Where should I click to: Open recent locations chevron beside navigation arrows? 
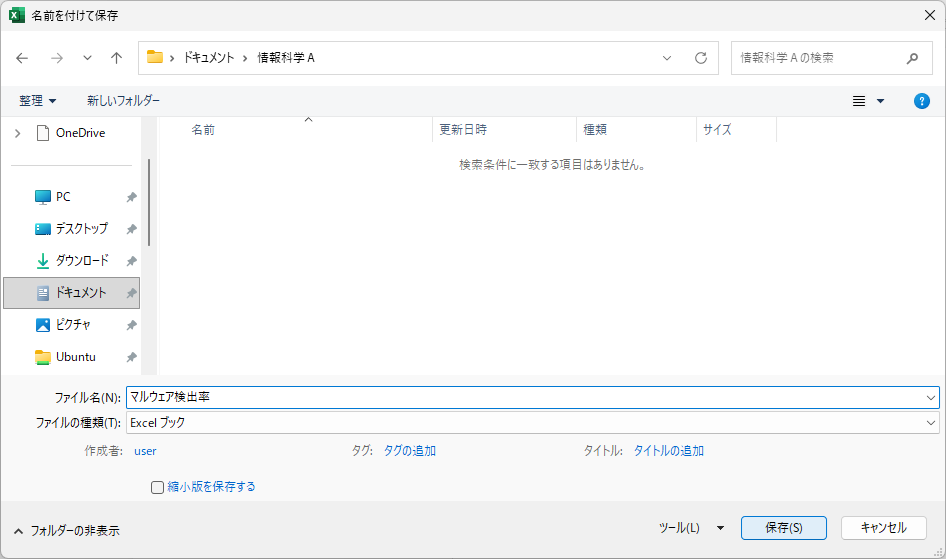(87, 58)
